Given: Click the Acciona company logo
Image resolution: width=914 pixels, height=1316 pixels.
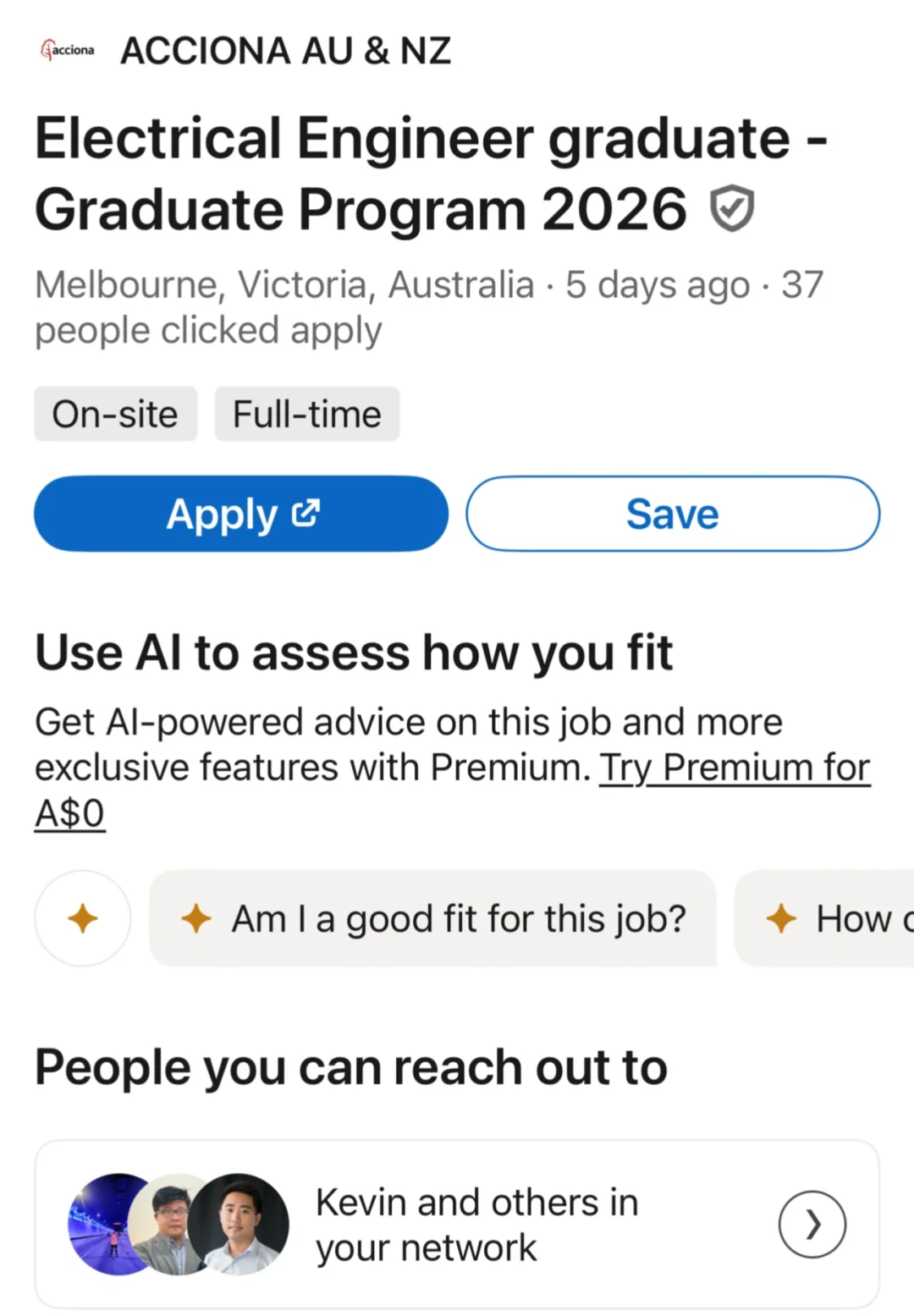Looking at the screenshot, I should pos(68,50).
